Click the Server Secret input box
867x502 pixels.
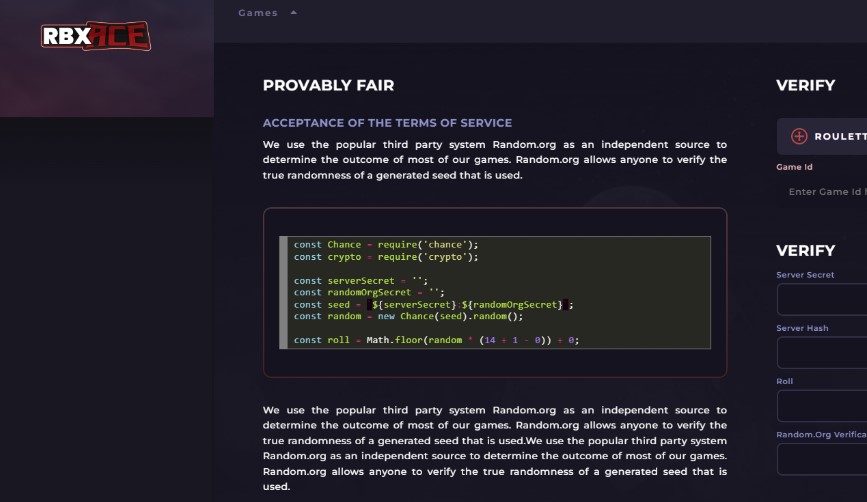click(822, 299)
